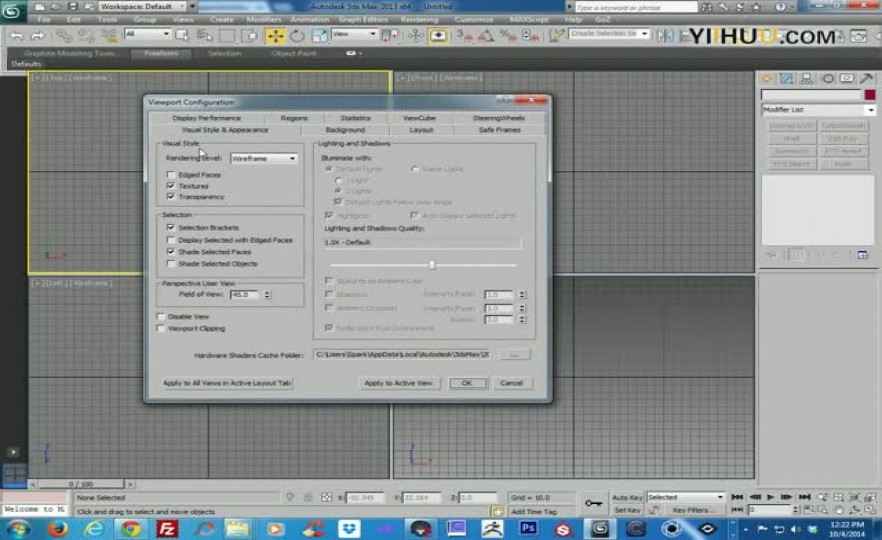Uncheck the Textures checkbox
The width and height of the screenshot is (882, 540).
171,186
